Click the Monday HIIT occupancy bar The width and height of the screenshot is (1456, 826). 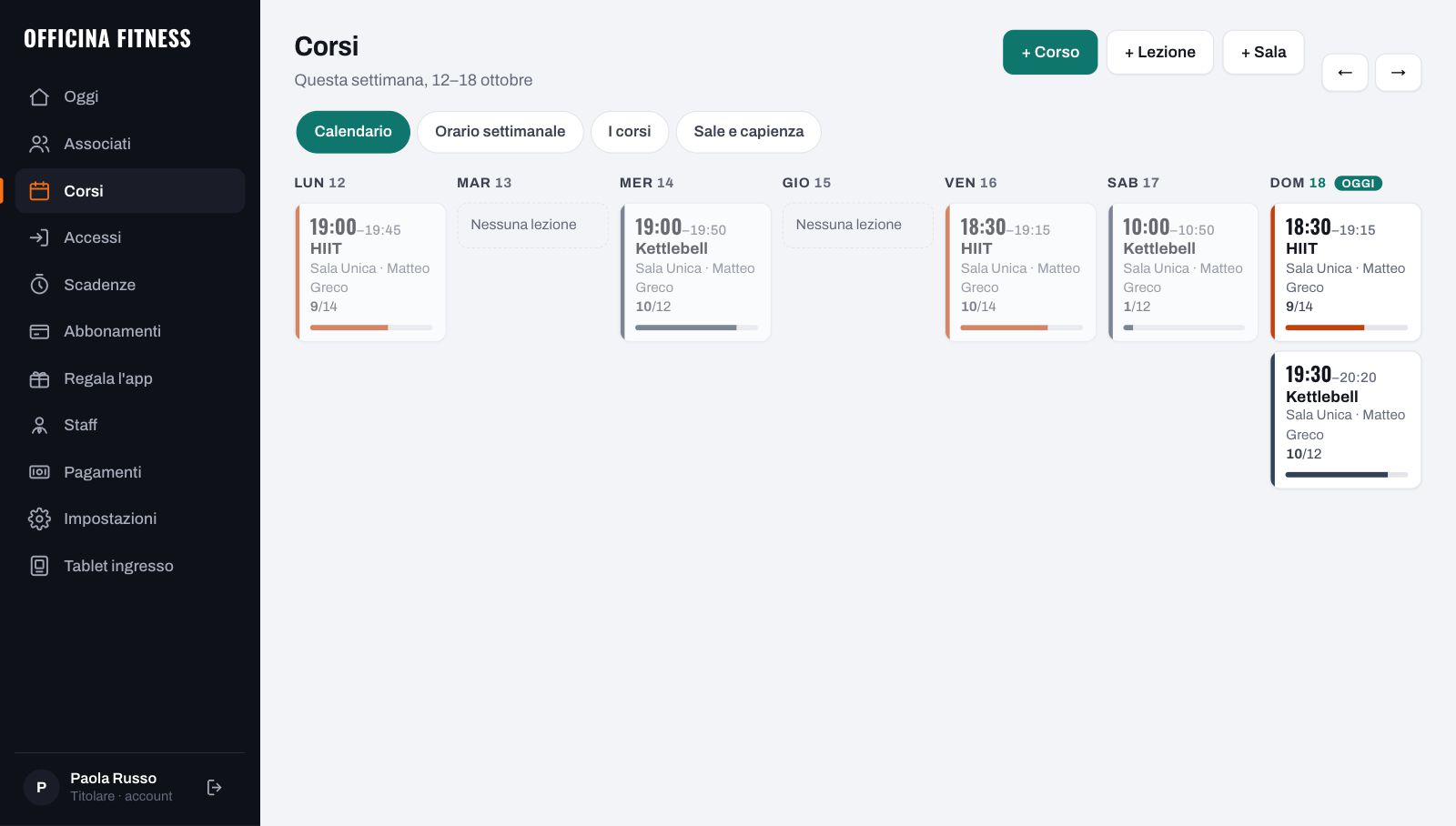[371, 327]
